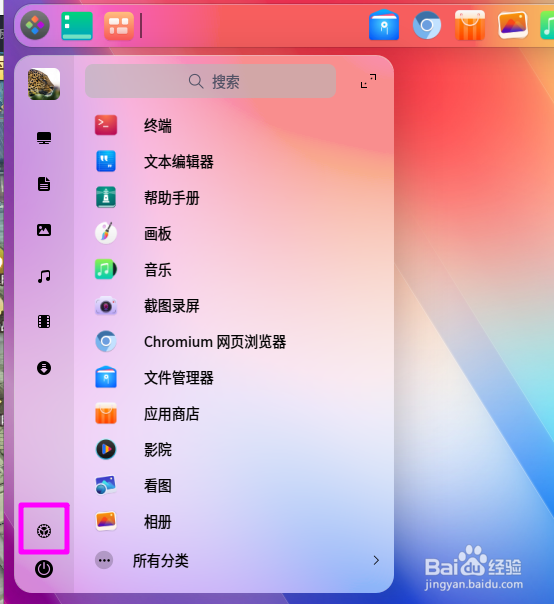Open App Store from the dock

[470, 25]
